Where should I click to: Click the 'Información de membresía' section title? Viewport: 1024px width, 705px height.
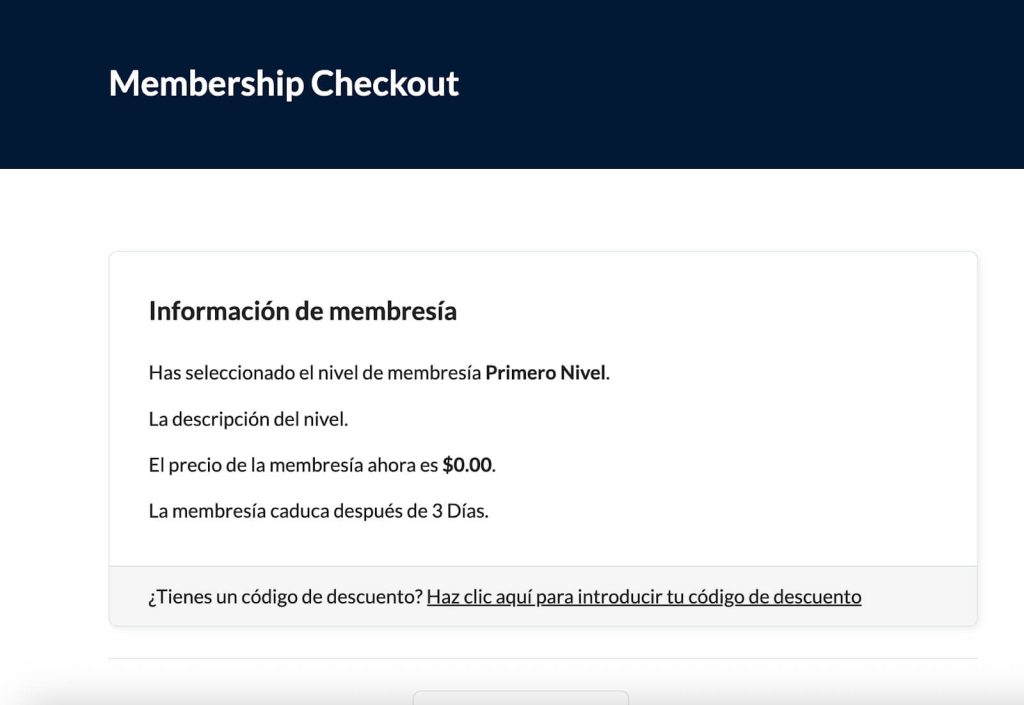pyautogui.click(x=302, y=311)
